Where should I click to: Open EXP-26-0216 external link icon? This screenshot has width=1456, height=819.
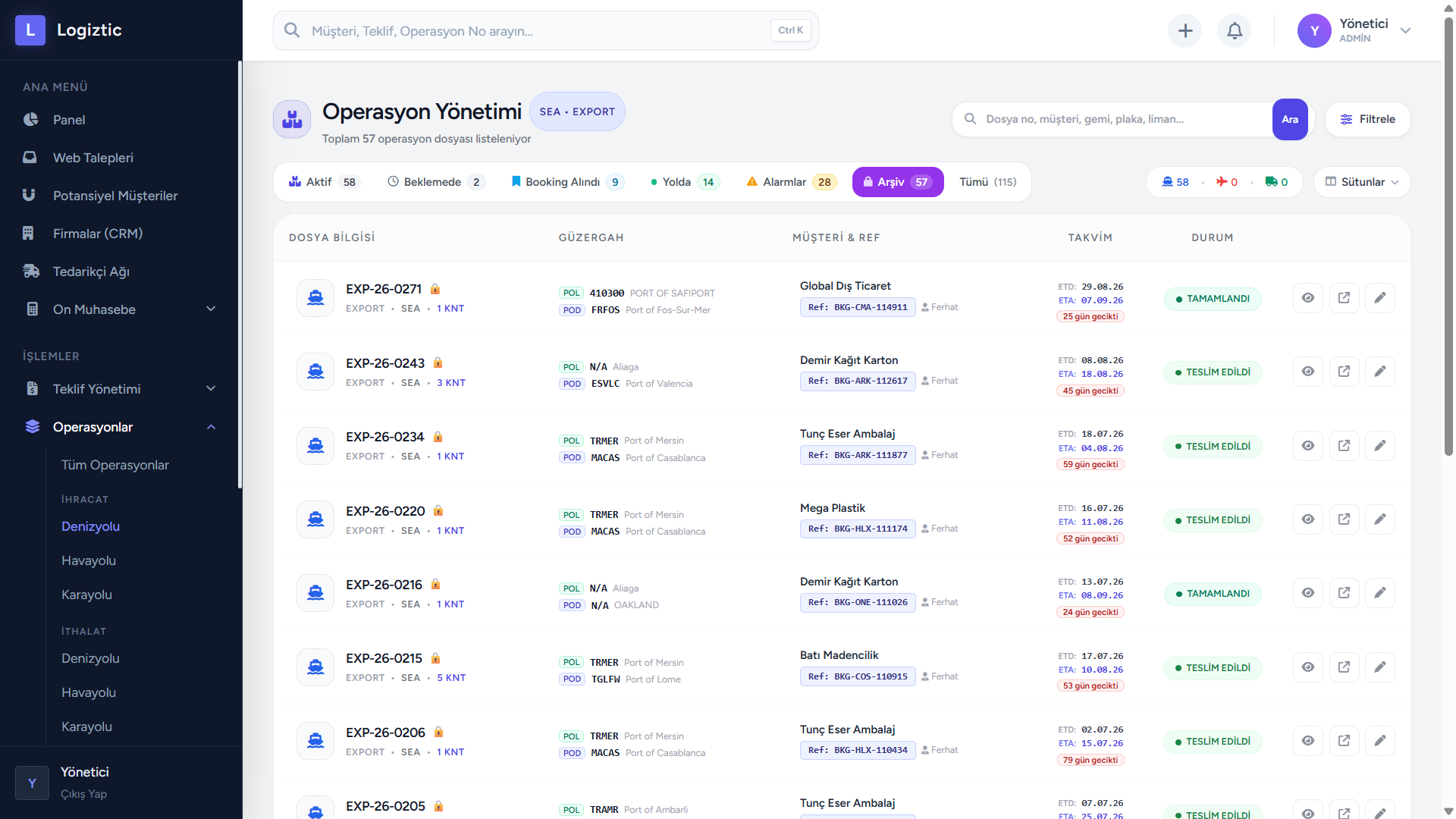(x=1344, y=593)
